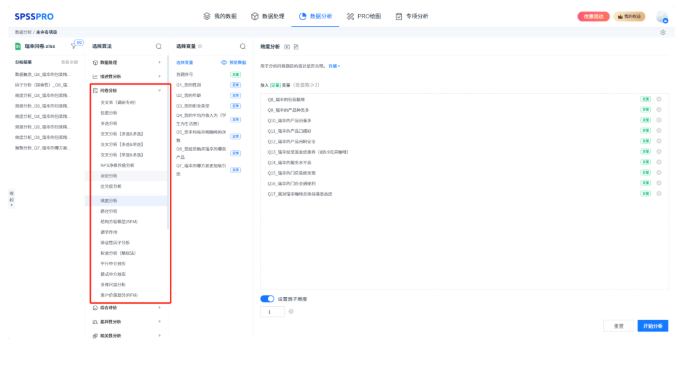Open the video help icon beside the analysis title
The image size is (691, 391).
(x=287, y=47)
